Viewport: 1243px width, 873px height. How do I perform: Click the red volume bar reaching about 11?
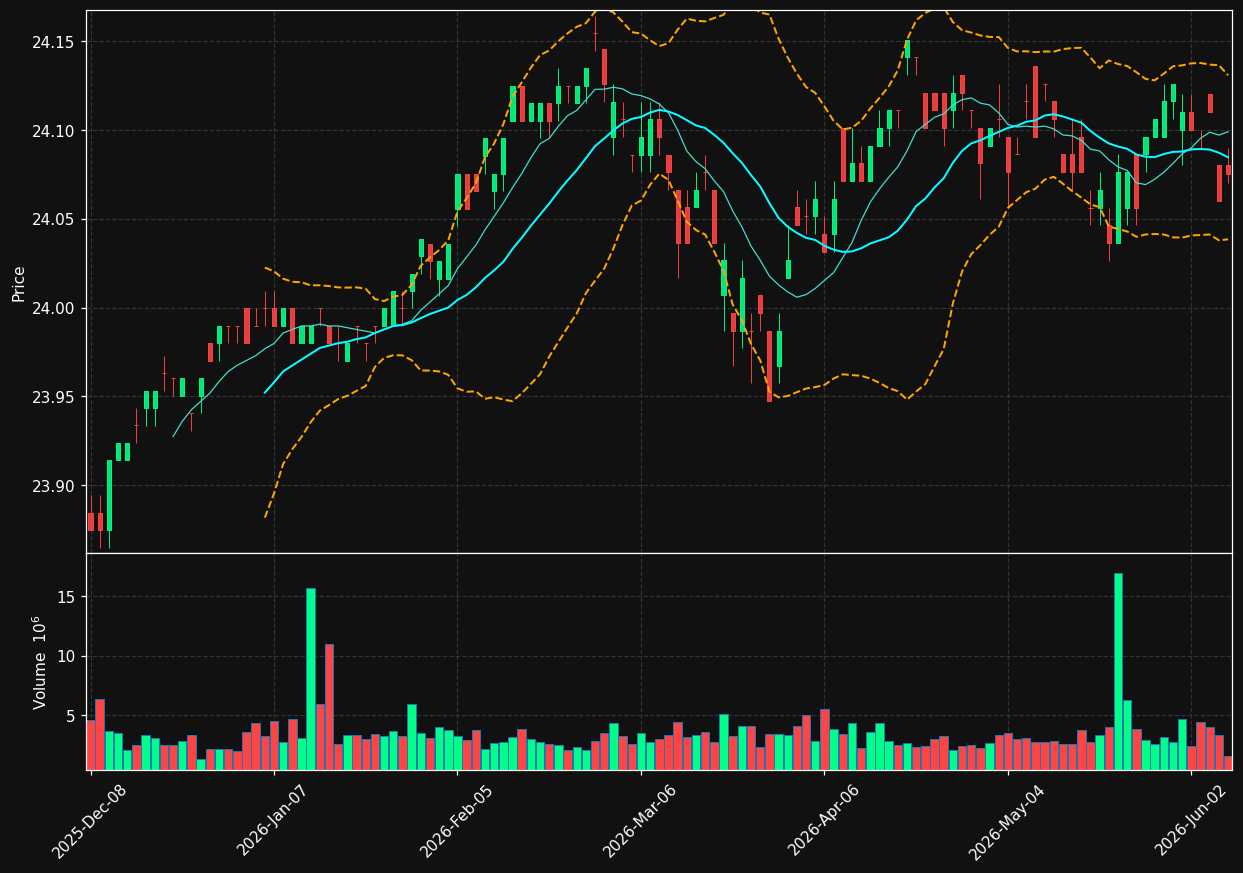click(x=329, y=707)
